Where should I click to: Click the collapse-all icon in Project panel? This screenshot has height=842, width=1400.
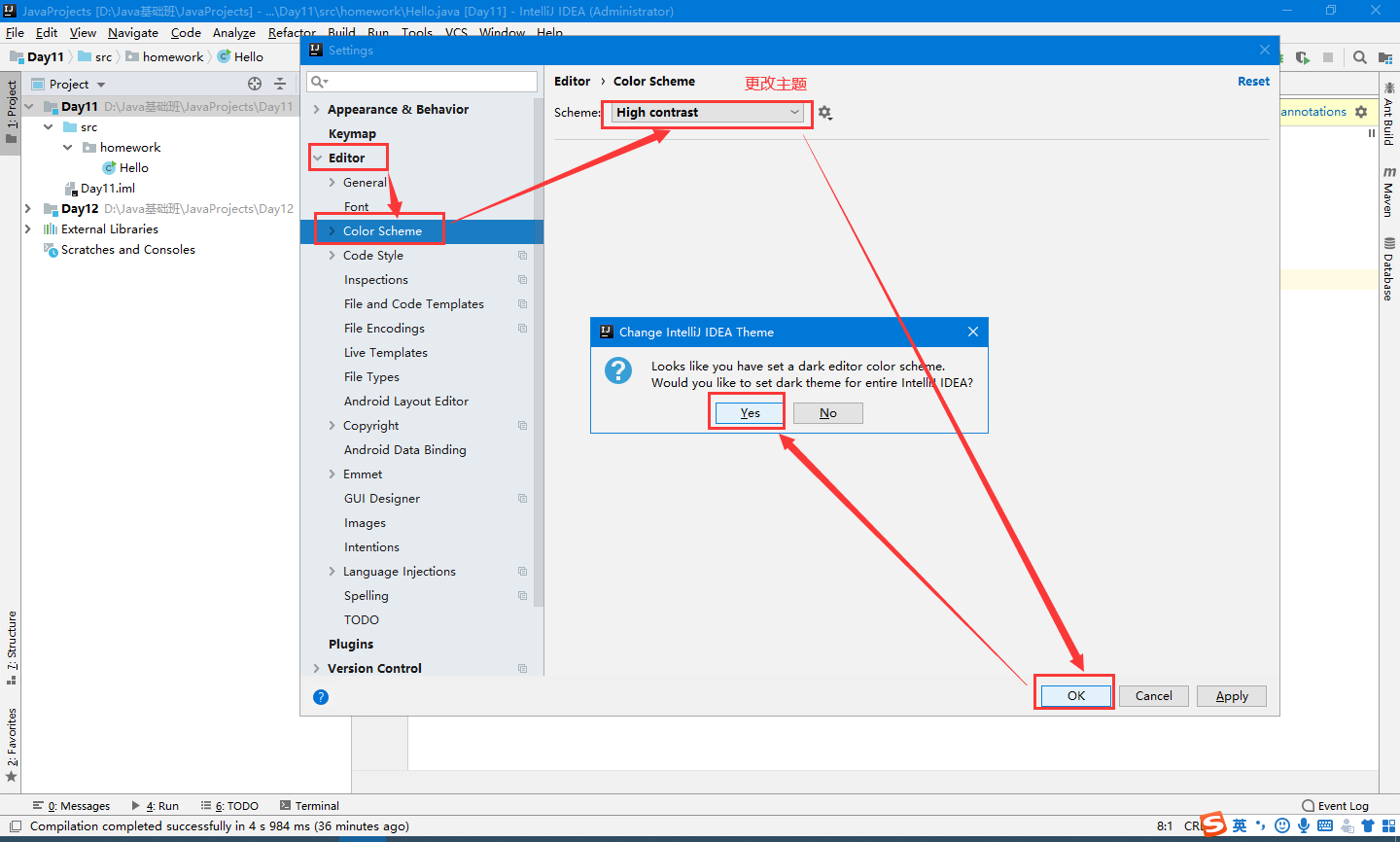(280, 84)
